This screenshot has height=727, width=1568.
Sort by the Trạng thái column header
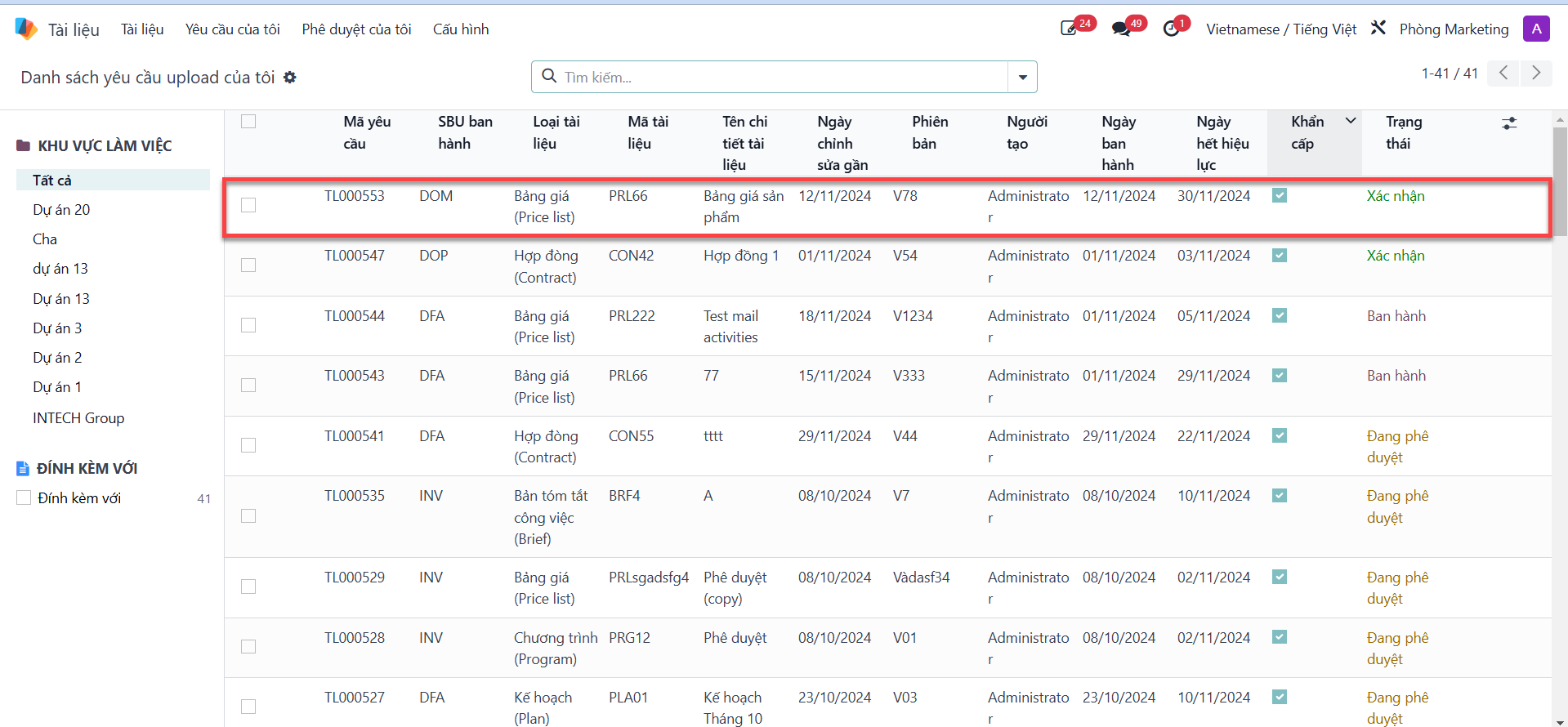click(1404, 132)
